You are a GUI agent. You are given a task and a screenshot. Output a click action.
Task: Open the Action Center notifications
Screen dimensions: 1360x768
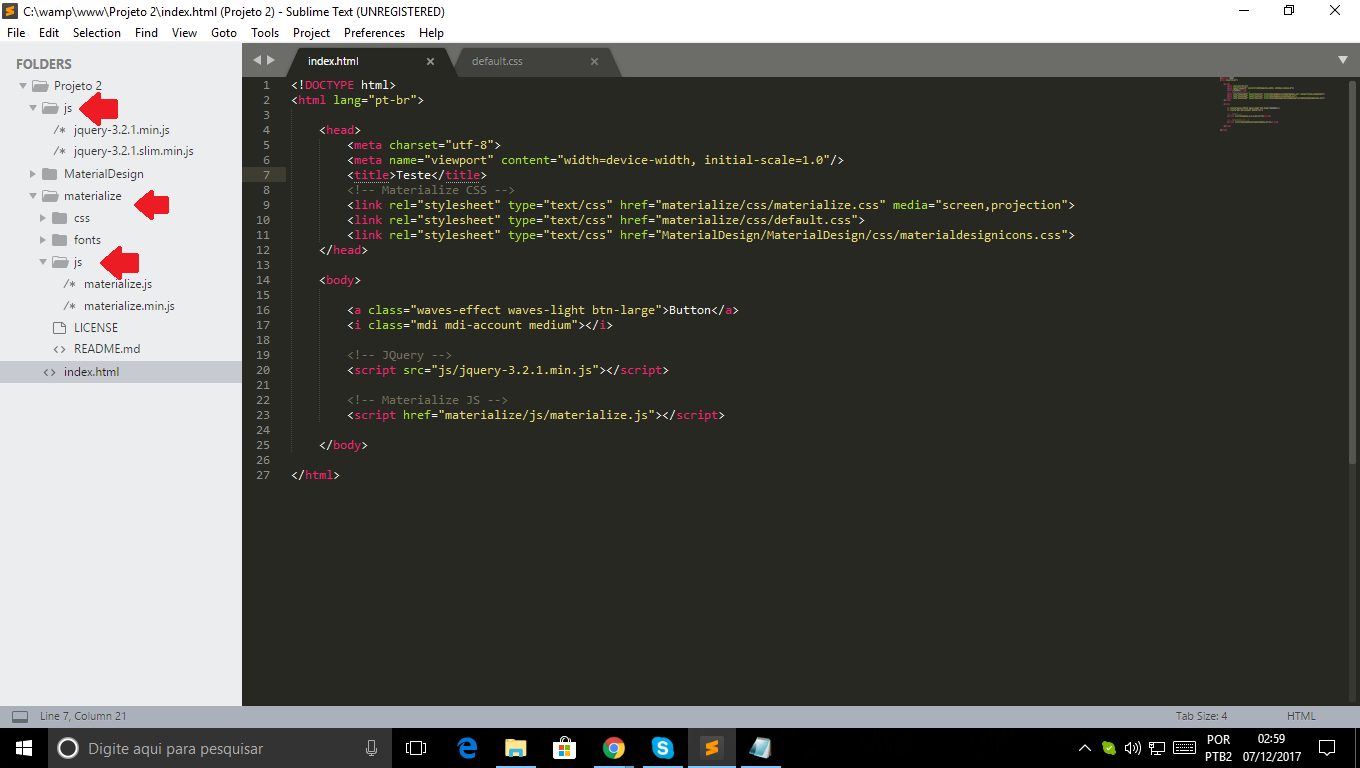point(1327,748)
